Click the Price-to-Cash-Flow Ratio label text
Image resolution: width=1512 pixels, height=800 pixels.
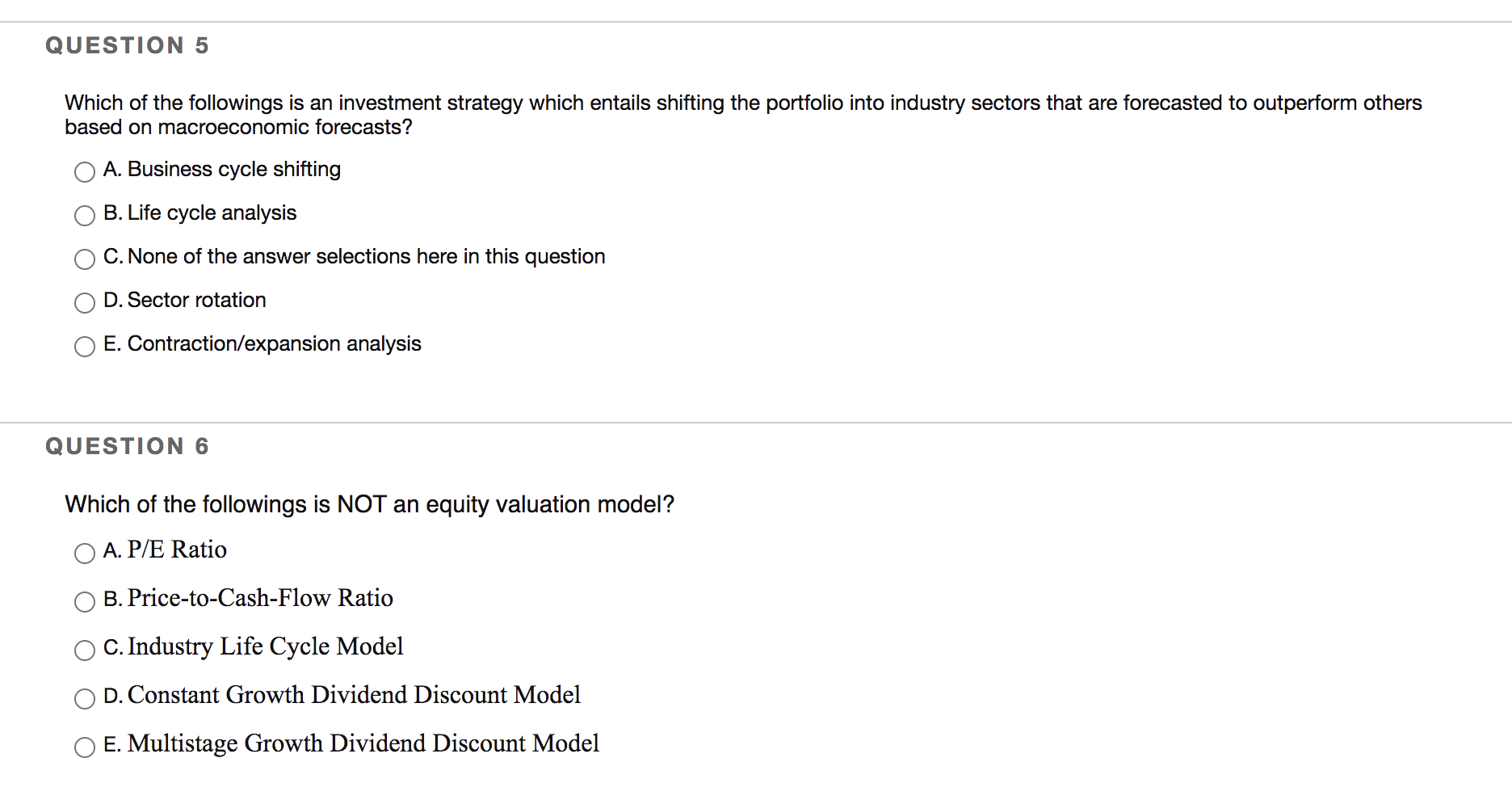tap(260, 598)
